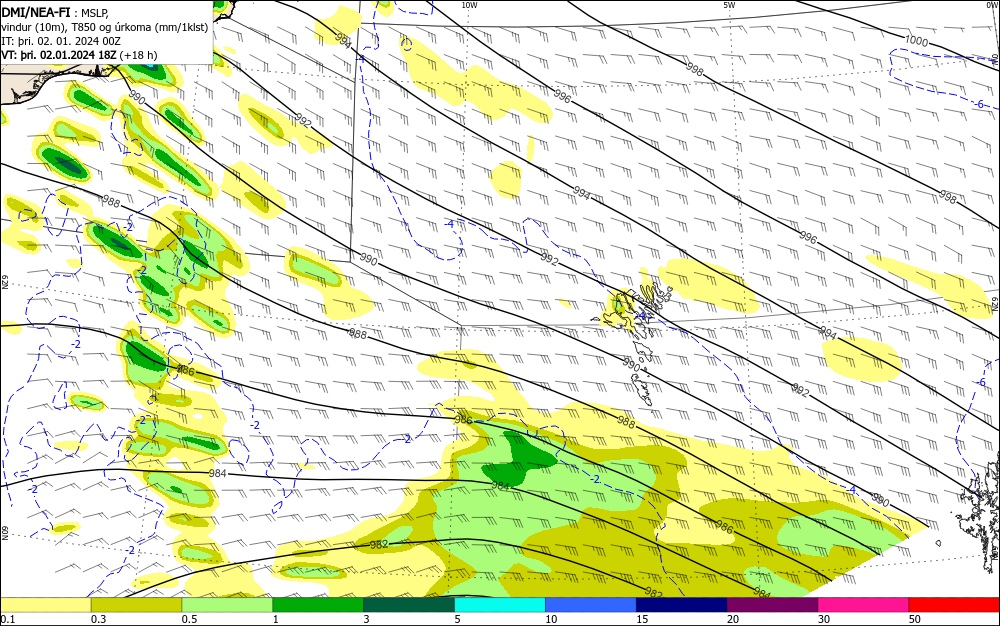The image size is (1000, 626).
Task: Click the legend value "0.3"
Action: click(x=98, y=619)
